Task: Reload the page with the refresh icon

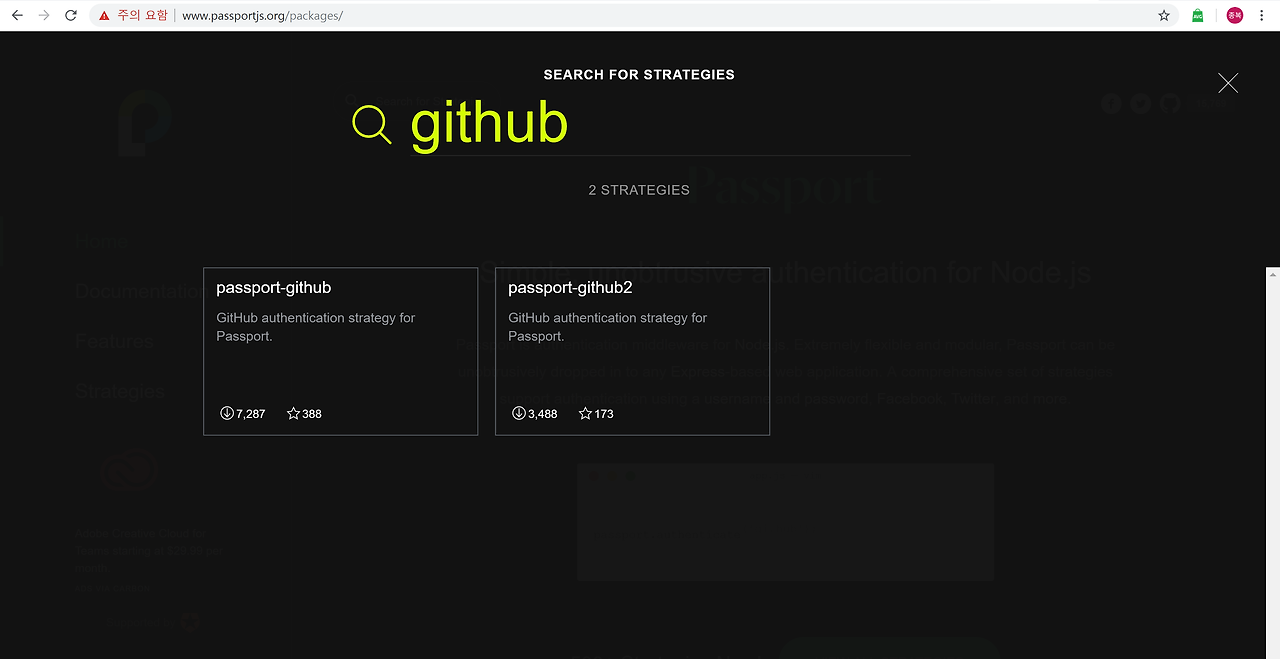Action: [x=71, y=15]
